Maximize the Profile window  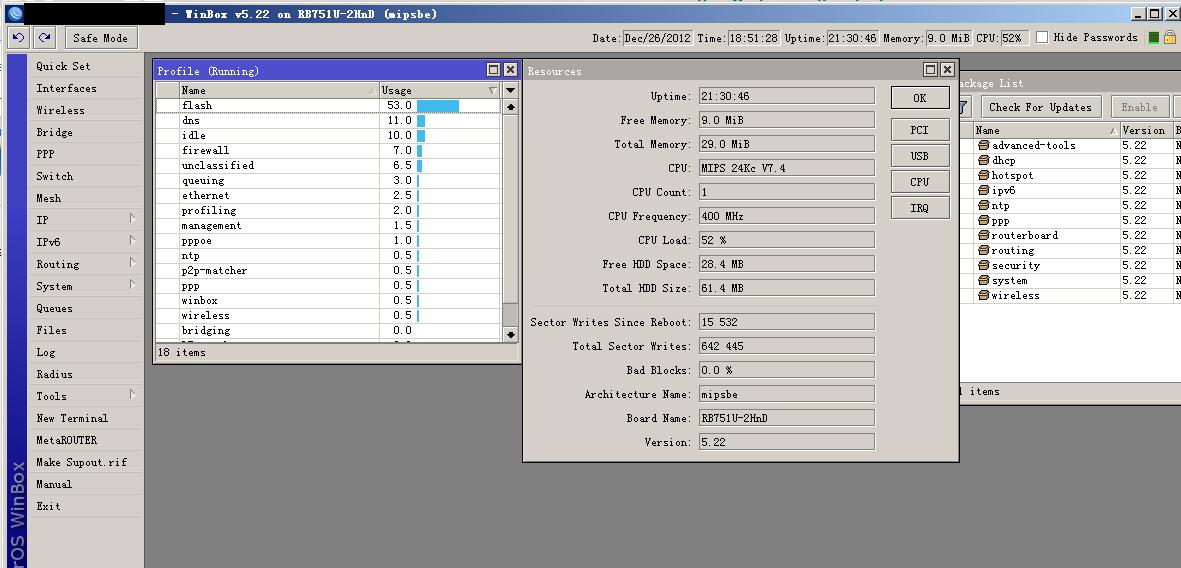pyautogui.click(x=493, y=70)
